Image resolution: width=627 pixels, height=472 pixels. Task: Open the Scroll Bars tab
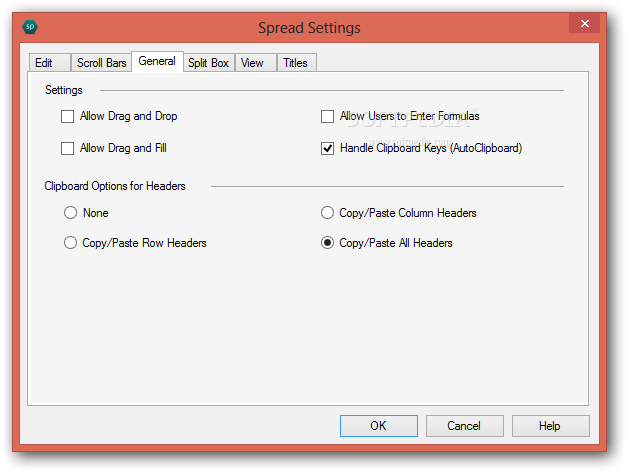point(101,63)
